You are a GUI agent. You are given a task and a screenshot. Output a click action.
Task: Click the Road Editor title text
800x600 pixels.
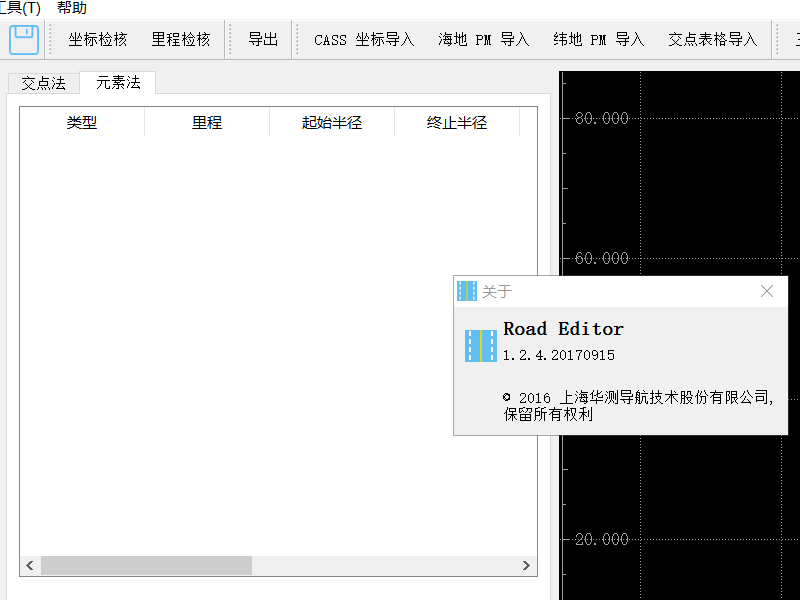[563, 329]
